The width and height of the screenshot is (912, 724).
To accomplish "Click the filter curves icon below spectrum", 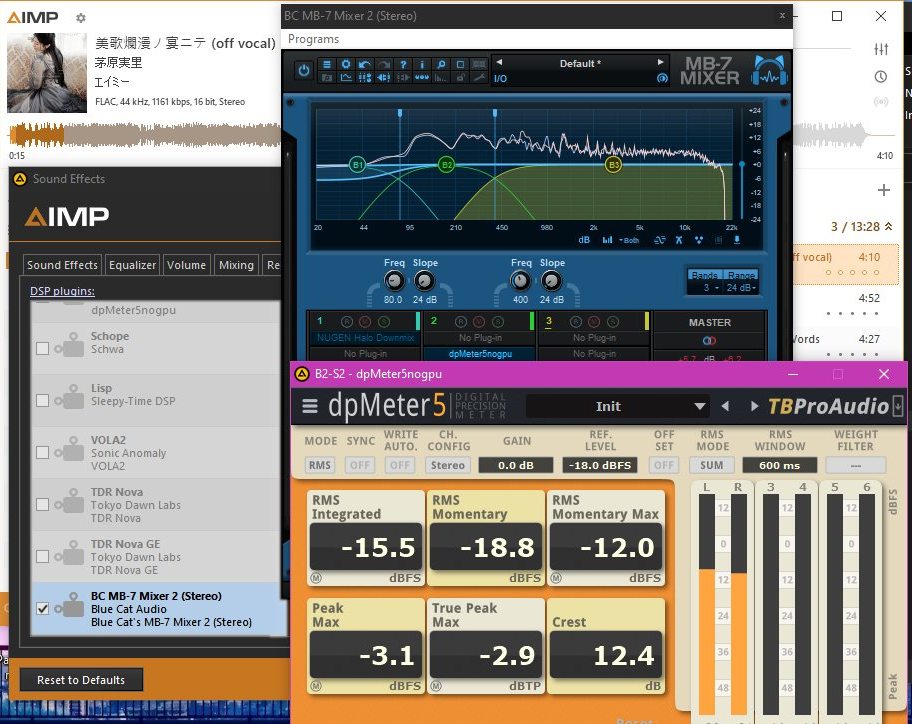I will 660,240.
